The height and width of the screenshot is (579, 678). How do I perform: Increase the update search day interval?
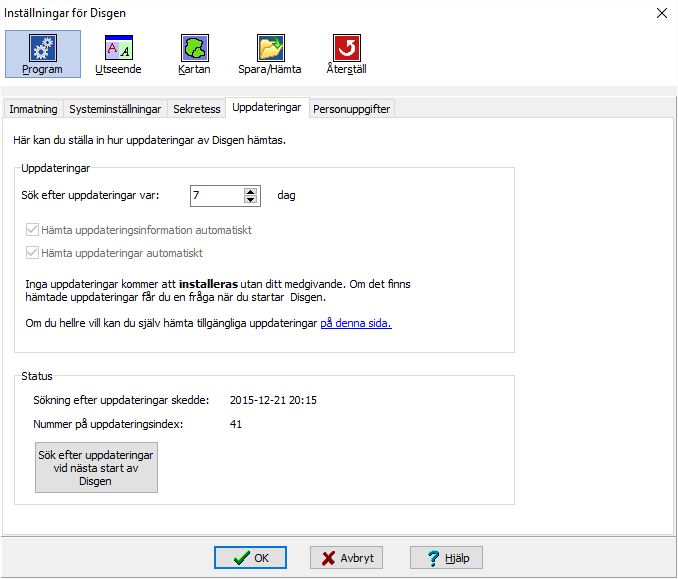tap(250, 192)
